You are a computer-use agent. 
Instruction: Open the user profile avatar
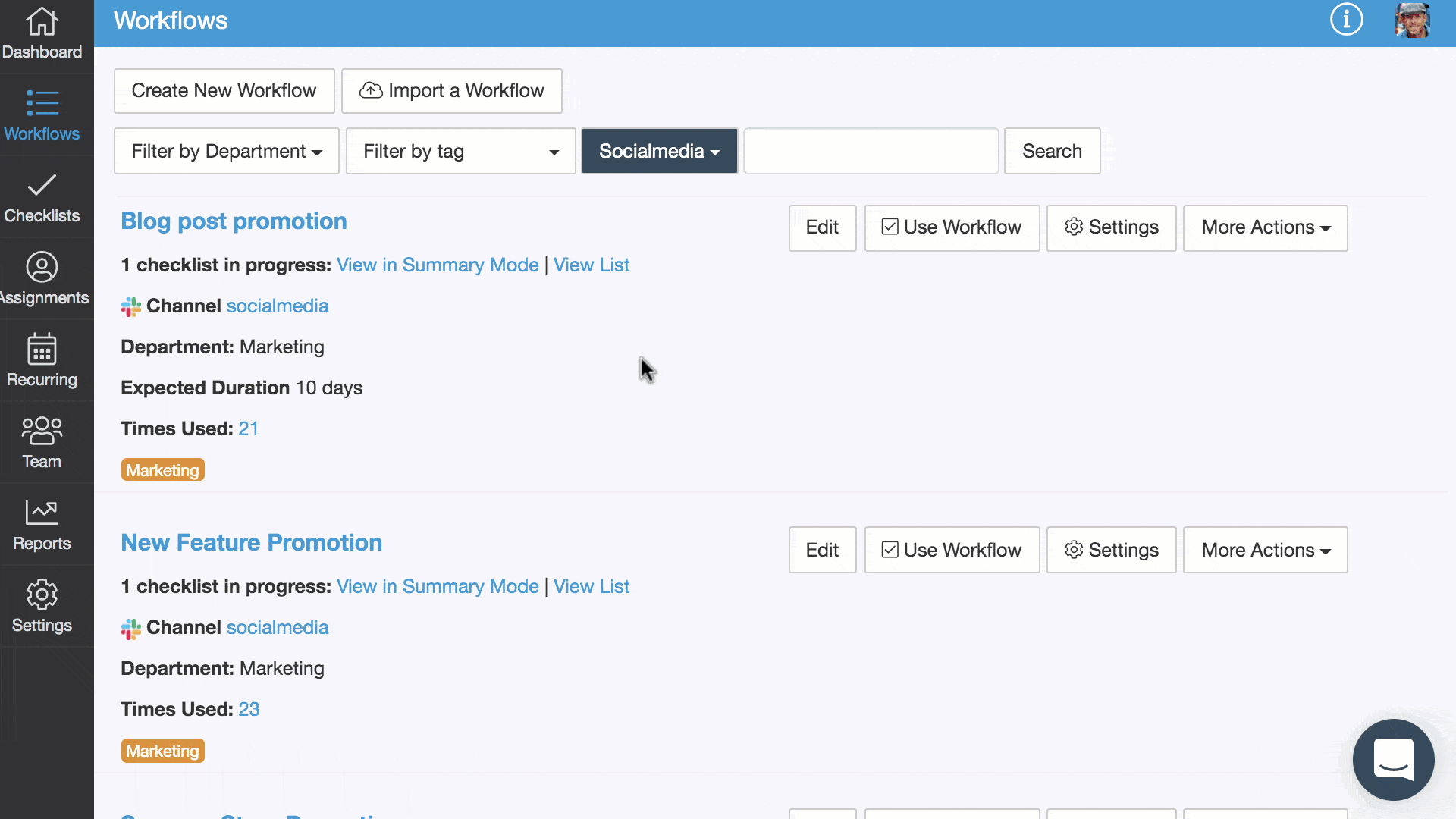coord(1412,20)
